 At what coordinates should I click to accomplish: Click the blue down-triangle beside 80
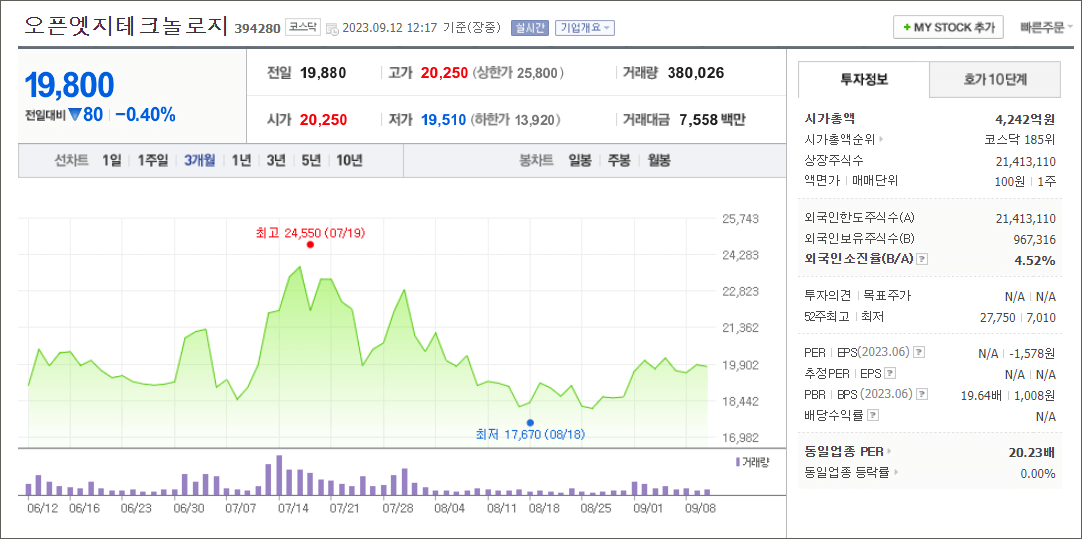[74, 115]
